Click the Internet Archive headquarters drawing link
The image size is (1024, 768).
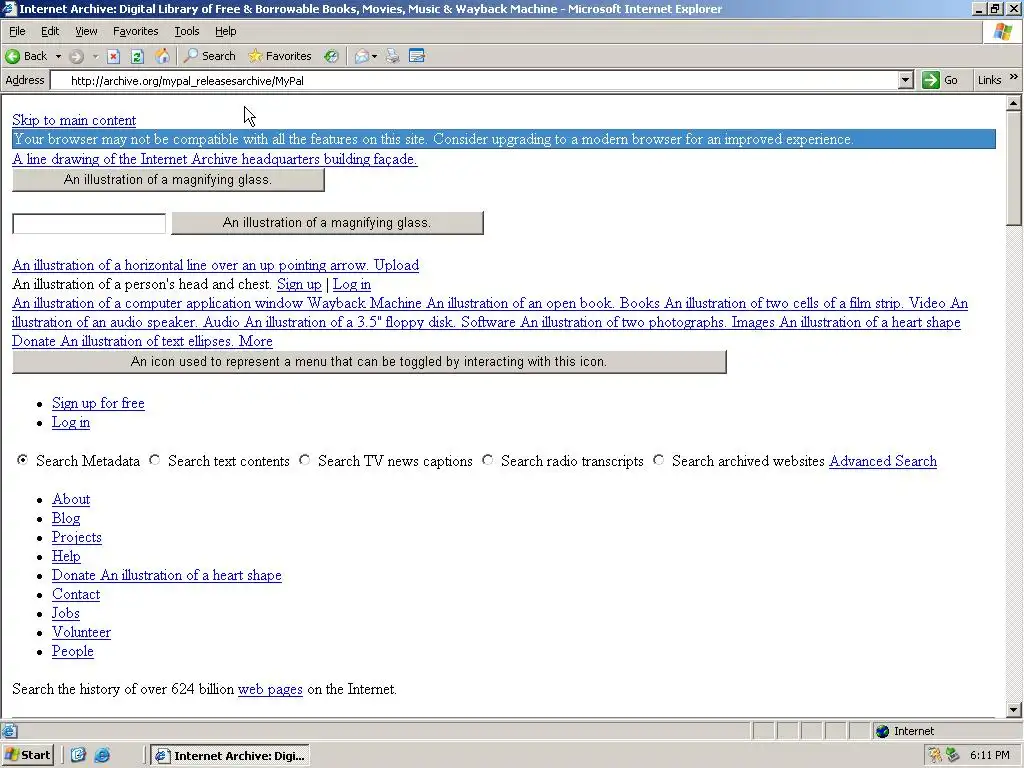pyautogui.click(x=214, y=159)
